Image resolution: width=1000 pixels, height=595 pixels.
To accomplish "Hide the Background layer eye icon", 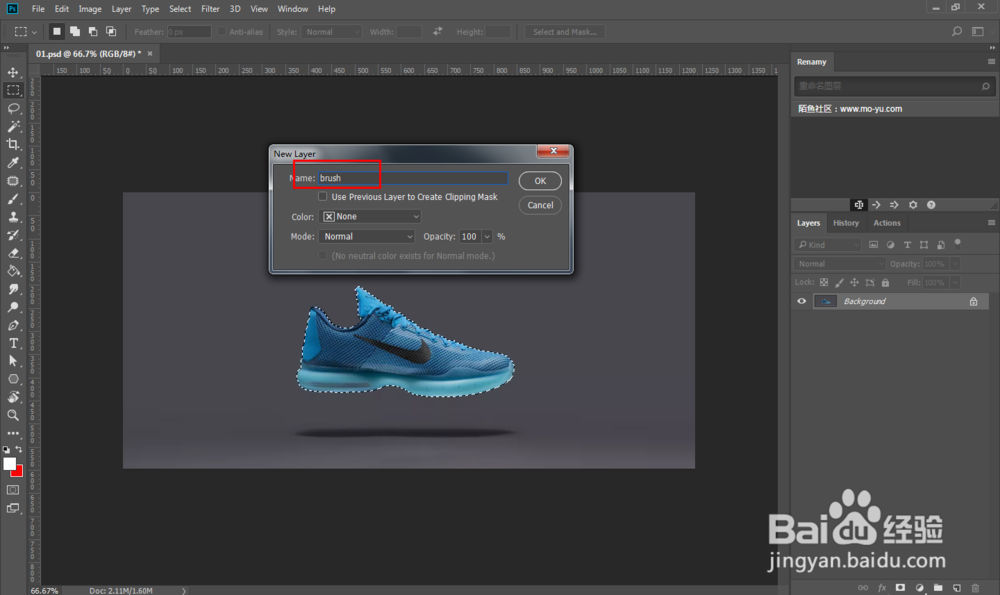I will [x=802, y=301].
